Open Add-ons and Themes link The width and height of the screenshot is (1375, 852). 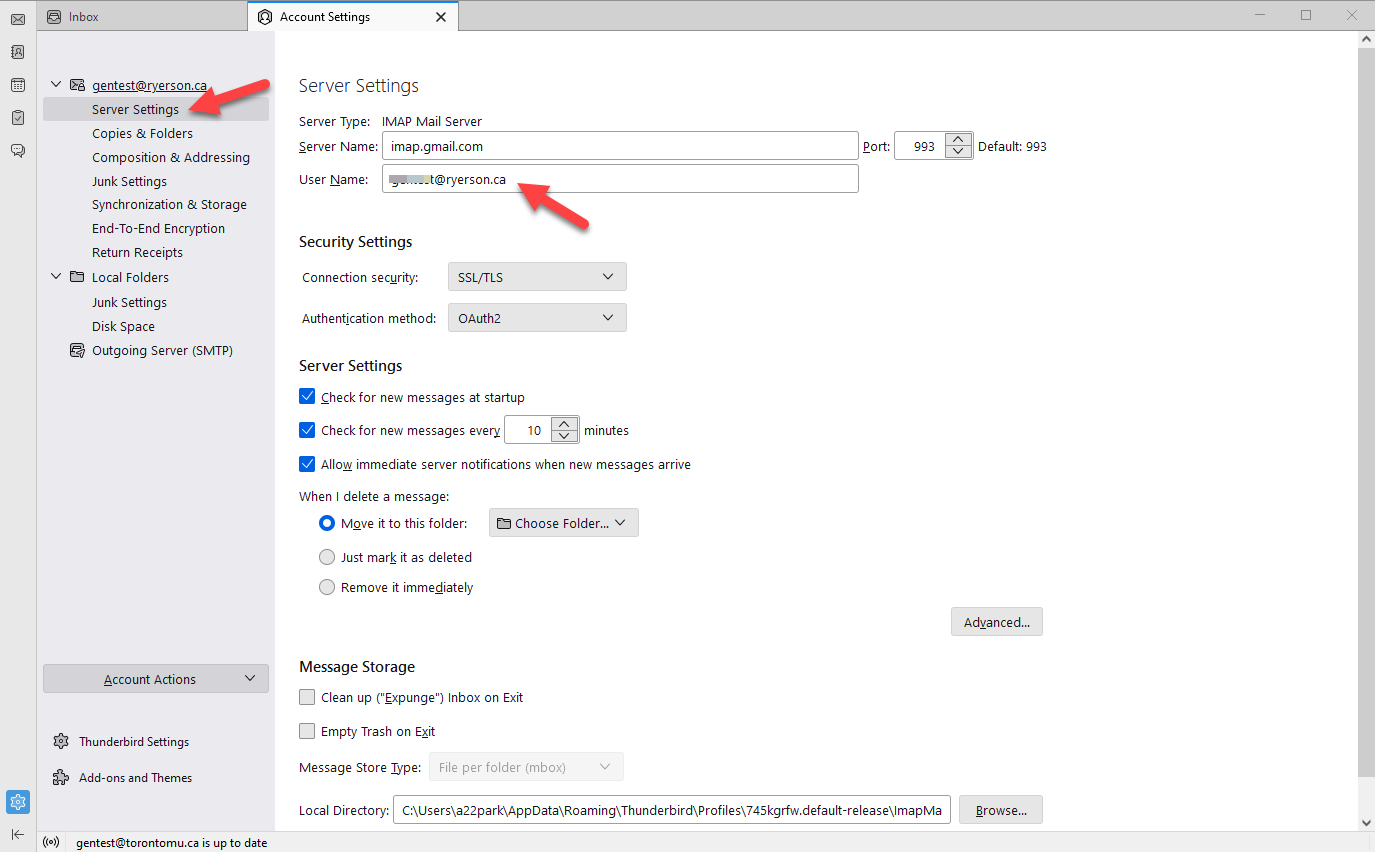pos(136,778)
